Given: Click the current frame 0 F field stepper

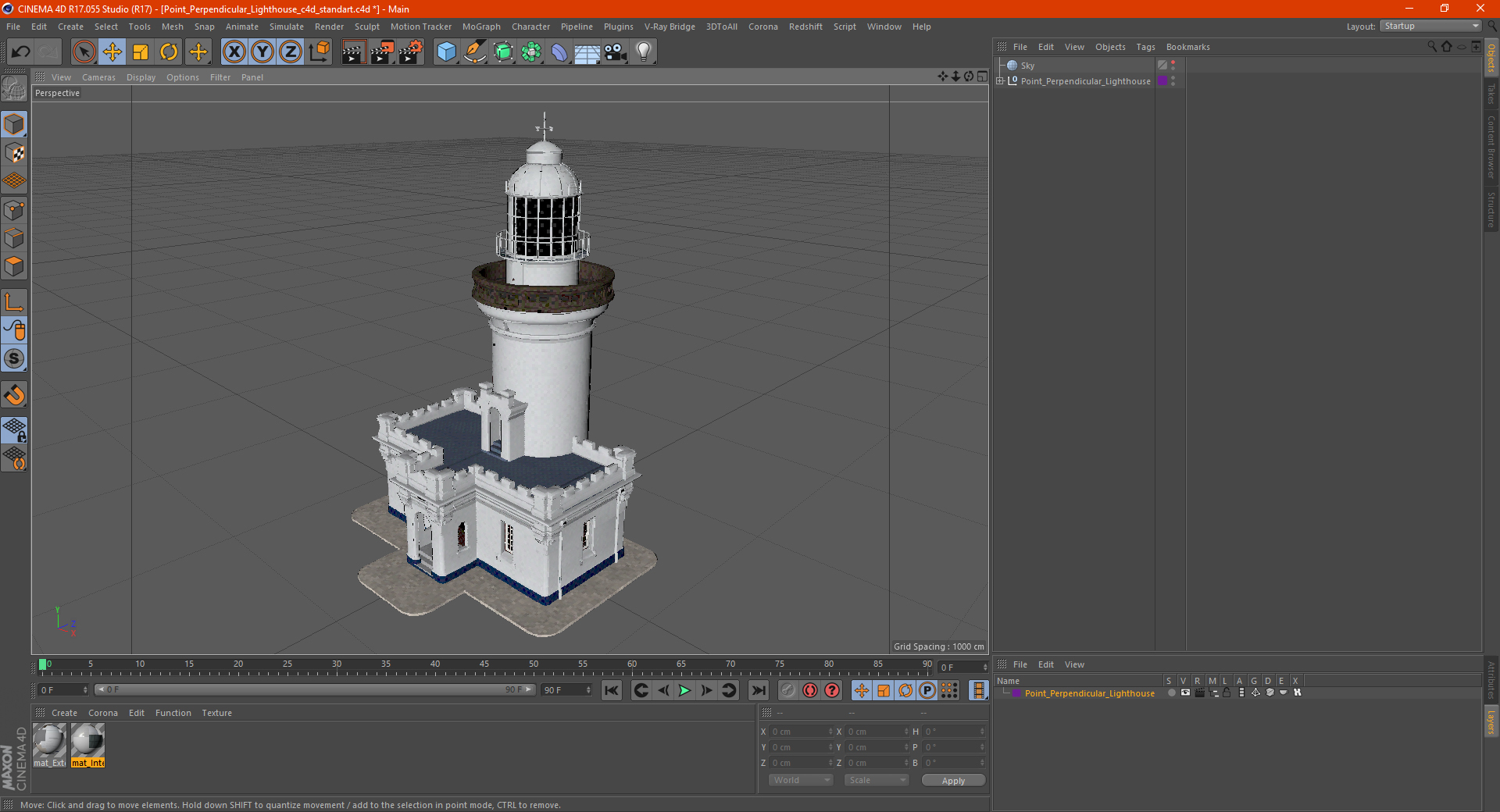Looking at the screenshot, I should pos(984,668).
